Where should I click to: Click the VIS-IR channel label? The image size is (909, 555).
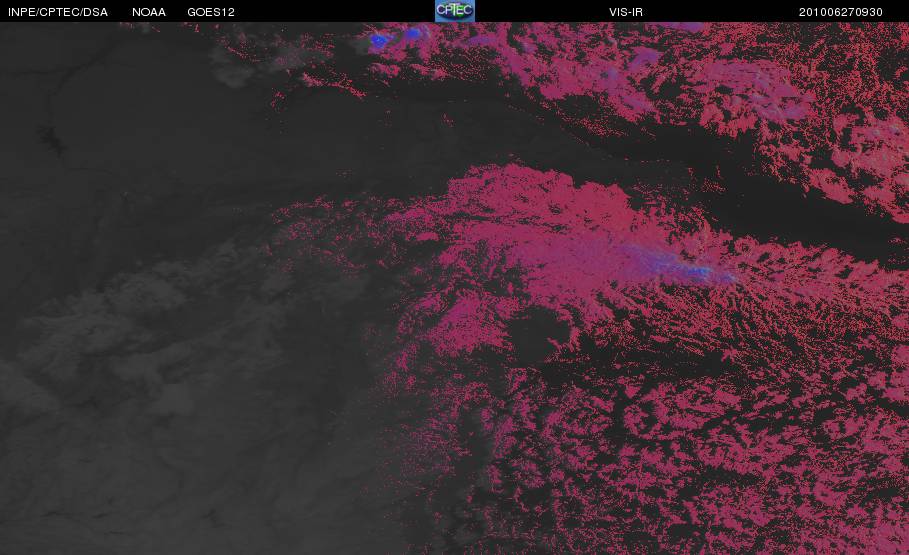626,12
